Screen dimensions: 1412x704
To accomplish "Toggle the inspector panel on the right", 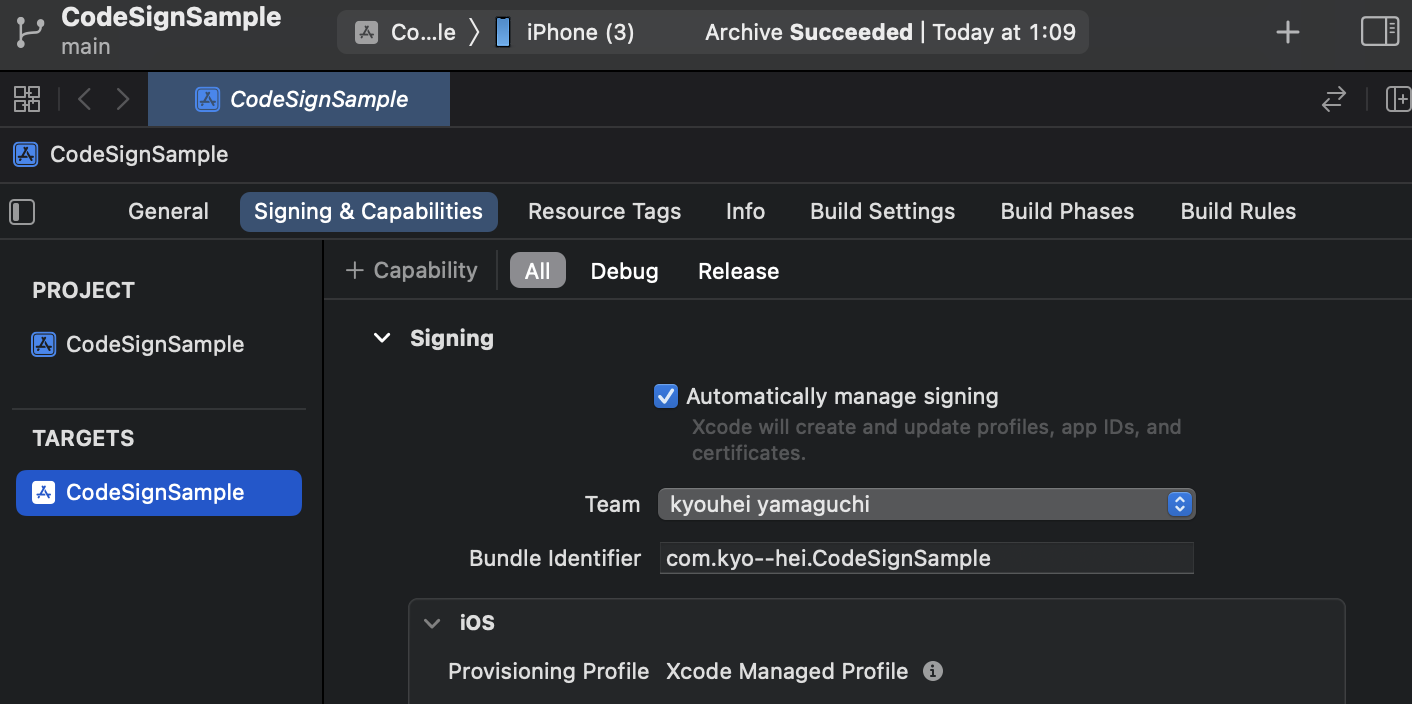I will [x=1380, y=32].
